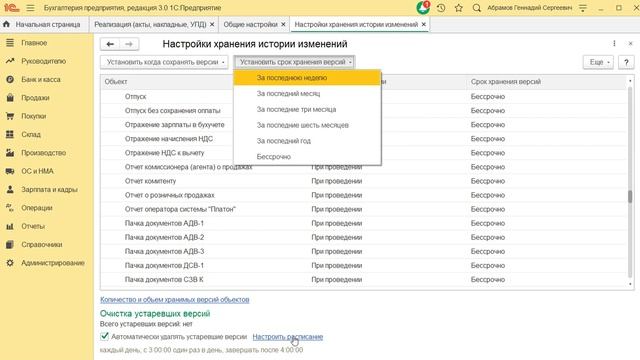Select row Отпуск
This screenshot has height=360, width=640.
tap(136, 96)
